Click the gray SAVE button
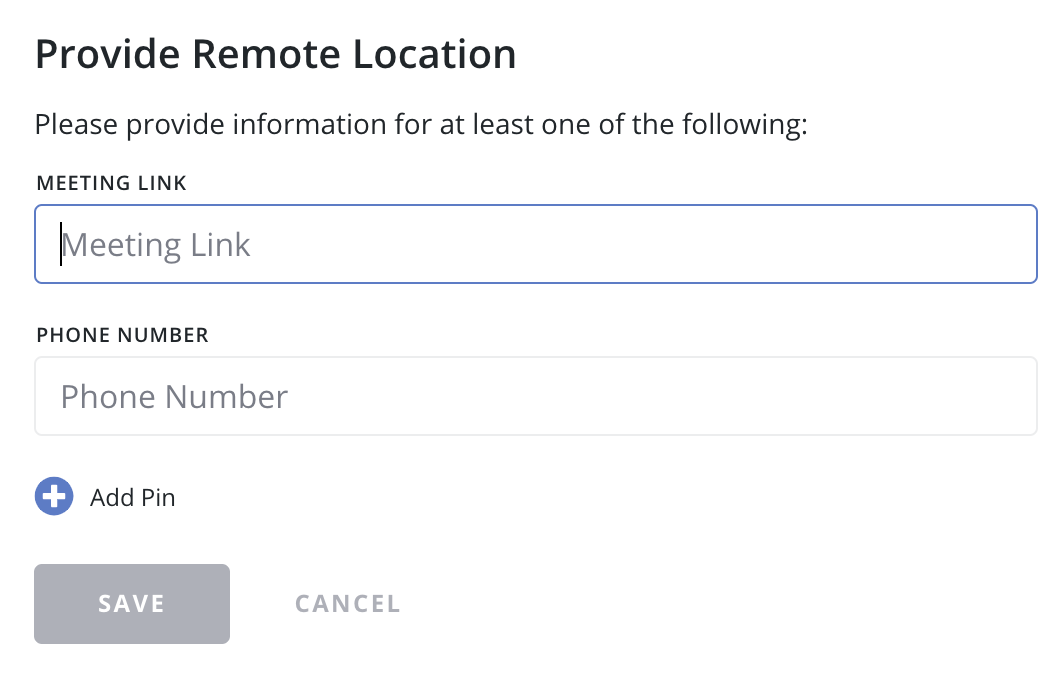Screen dimensions: 1060x684 132,604
